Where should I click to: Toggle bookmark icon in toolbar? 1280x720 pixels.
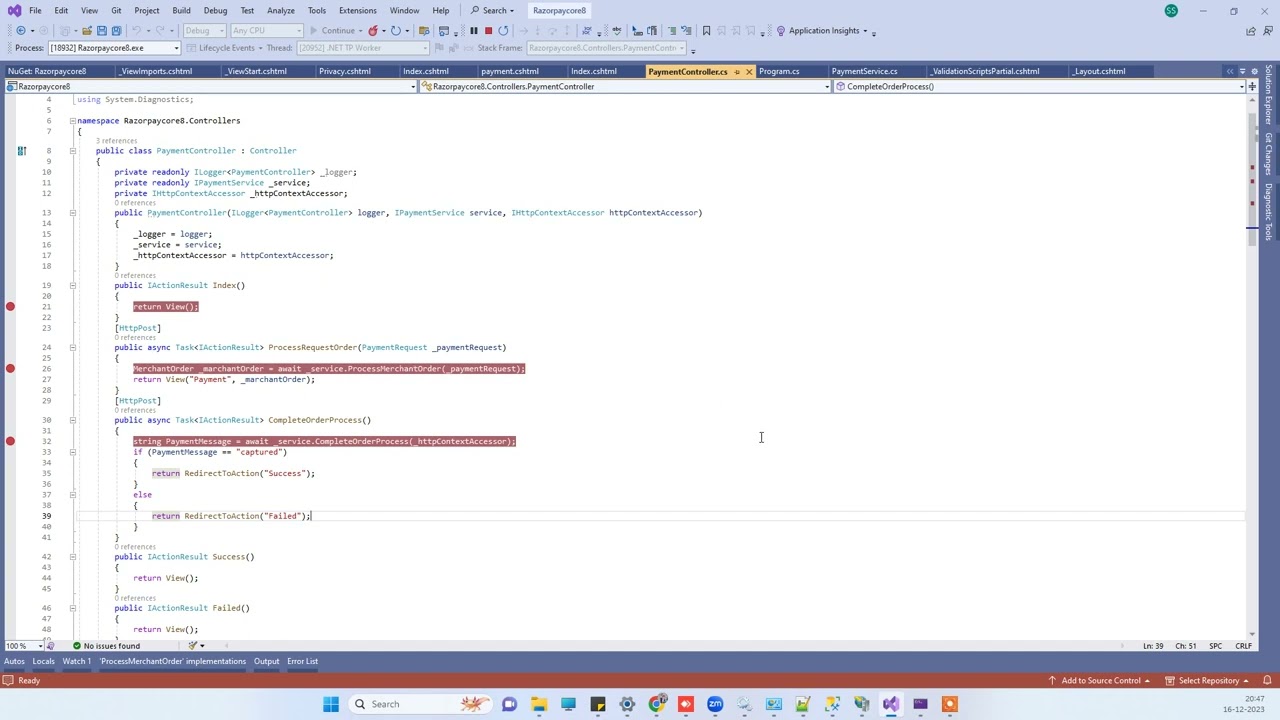(x=706, y=31)
